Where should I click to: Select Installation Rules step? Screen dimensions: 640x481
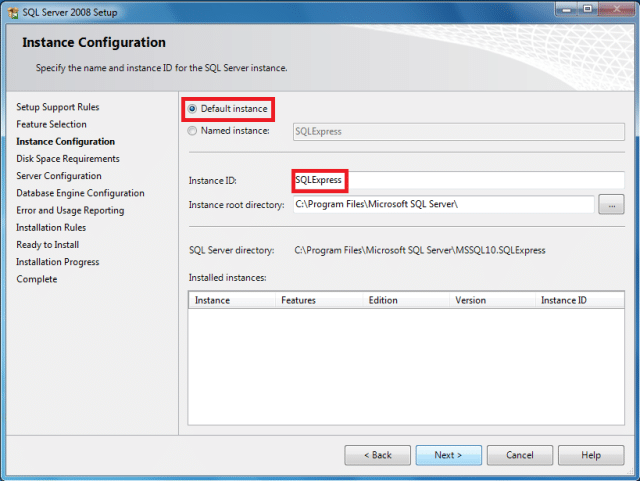point(51,227)
